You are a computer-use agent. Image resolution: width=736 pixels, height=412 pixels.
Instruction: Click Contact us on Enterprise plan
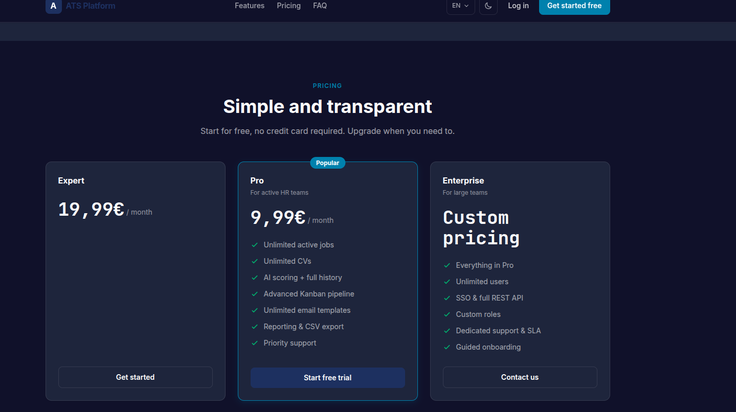pyautogui.click(x=520, y=377)
